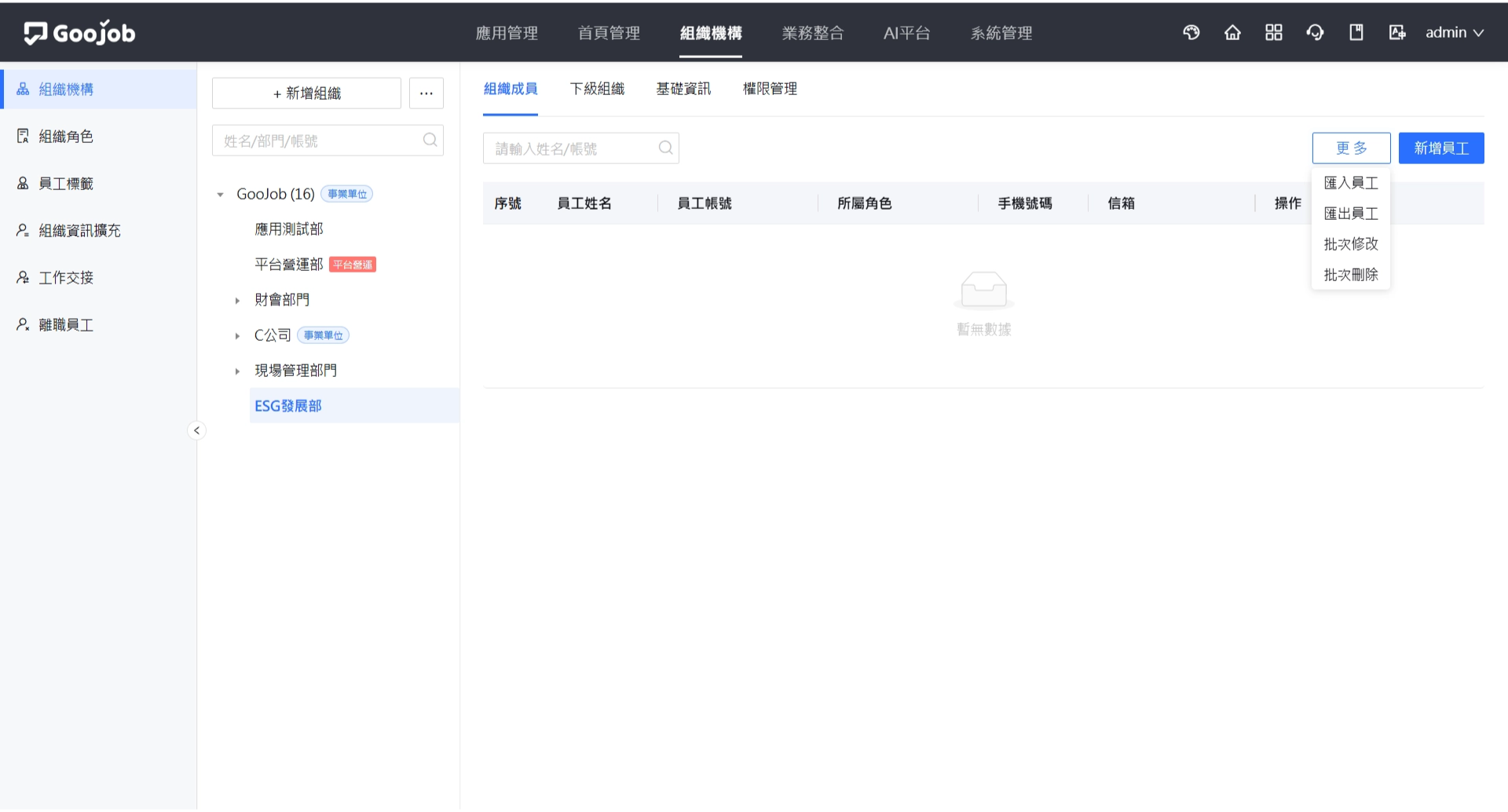Click the 組織角色 sidebar icon
Viewport: 1508px width, 812px height.
[23, 136]
